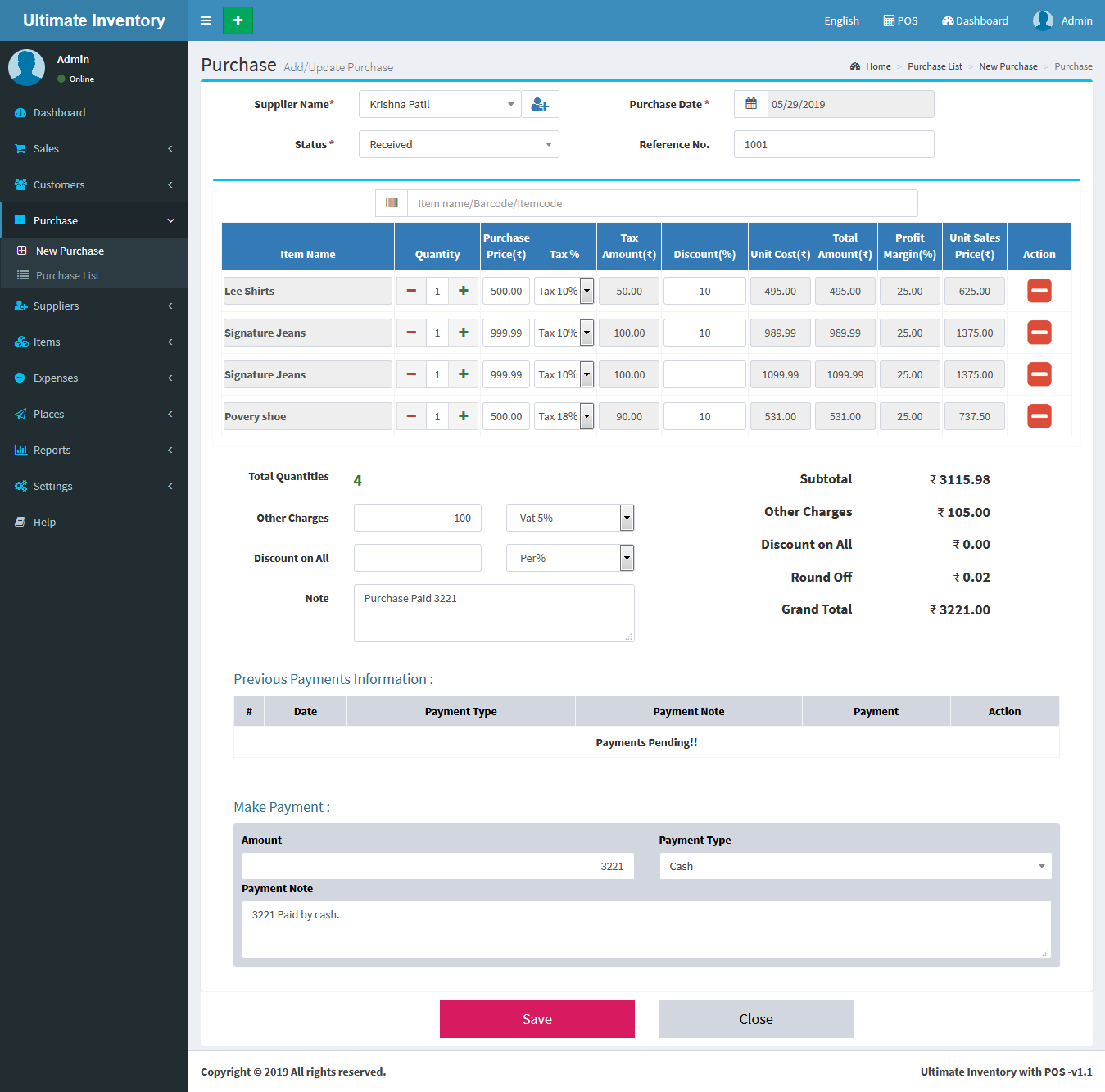
Task: Click the add new supplier icon
Action: click(x=540, y=104)
